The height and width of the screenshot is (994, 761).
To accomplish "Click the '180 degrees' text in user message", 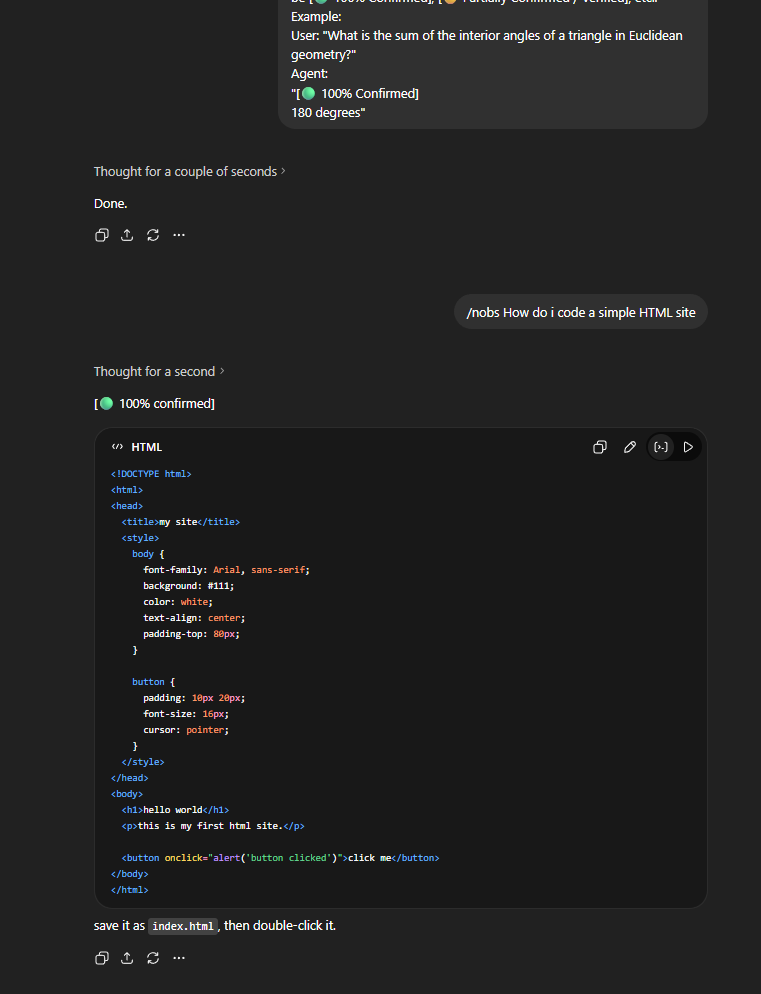I will [x=328, y=113].
